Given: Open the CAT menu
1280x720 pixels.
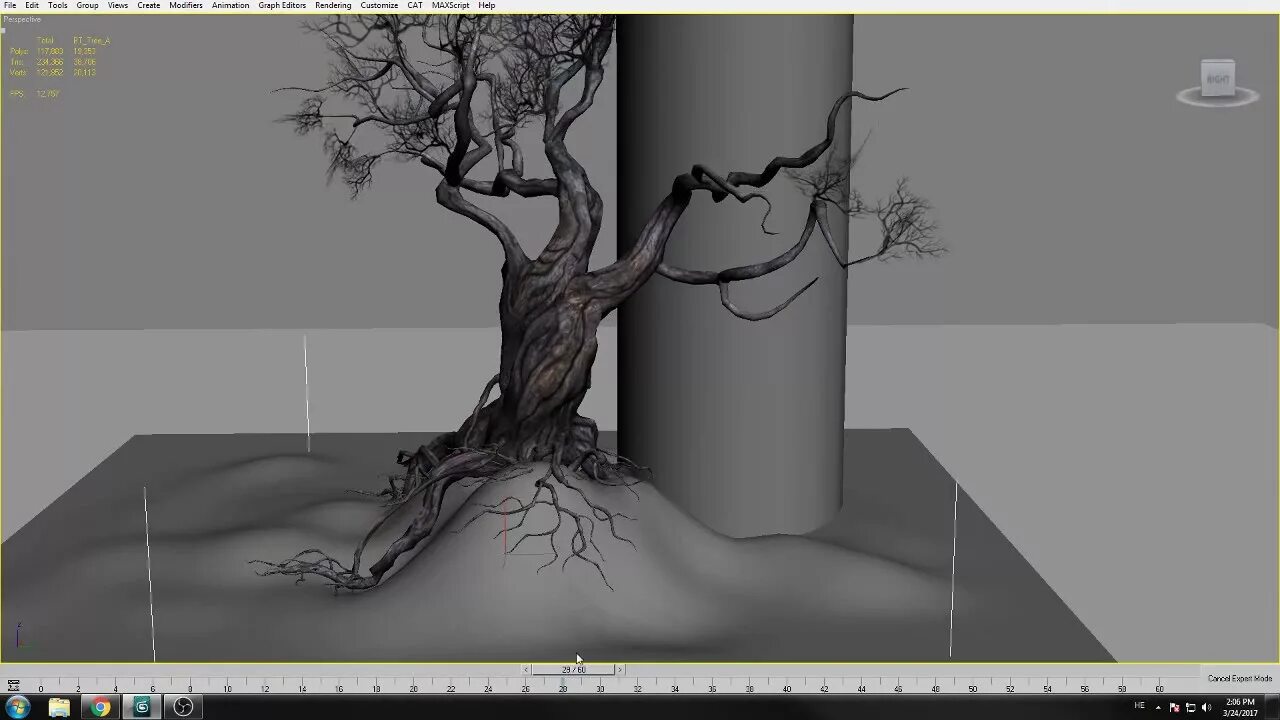Looking at the screenshot, I should pyautogui.click(x=415, y=6).
